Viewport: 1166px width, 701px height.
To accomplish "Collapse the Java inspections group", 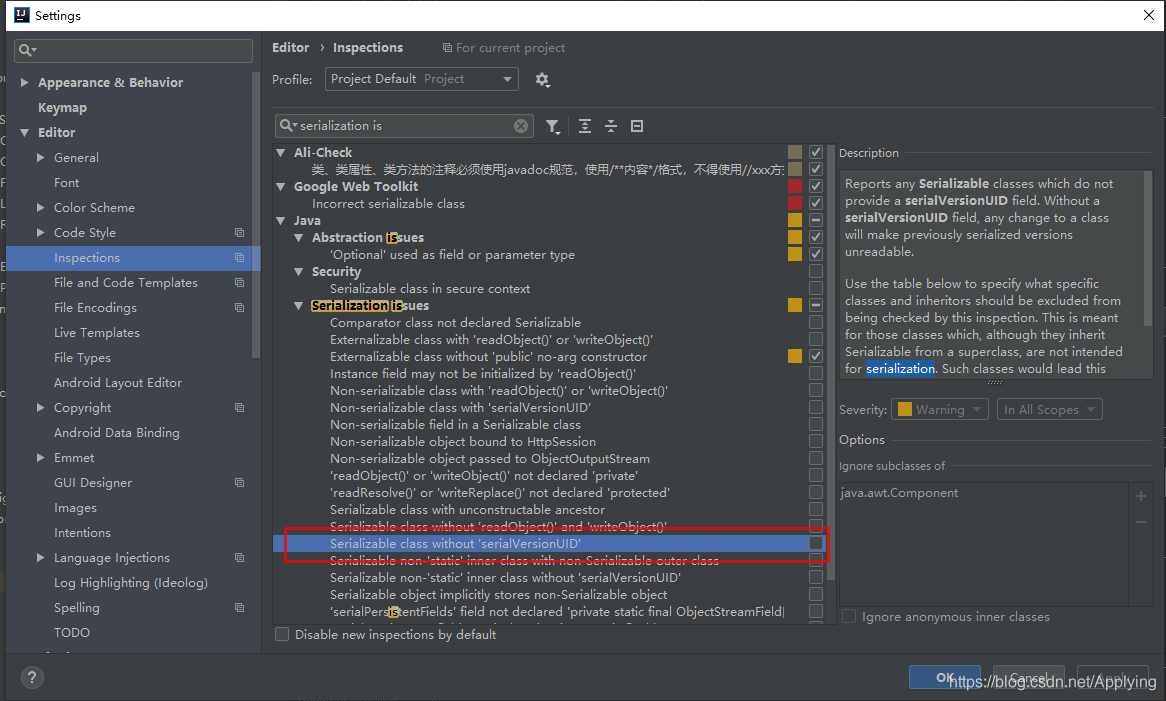I will (281, 221).
